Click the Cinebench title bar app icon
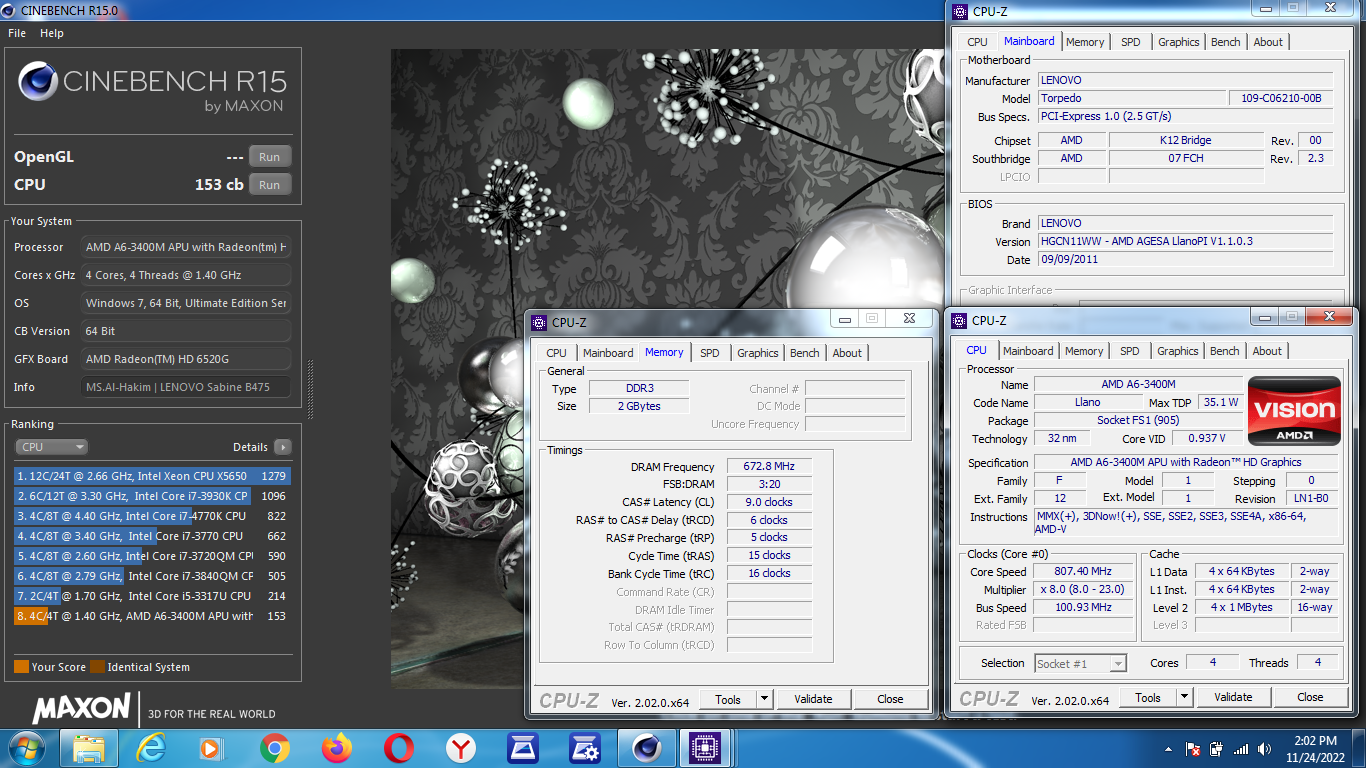1366x768 pixels. (x=10, y=10)
